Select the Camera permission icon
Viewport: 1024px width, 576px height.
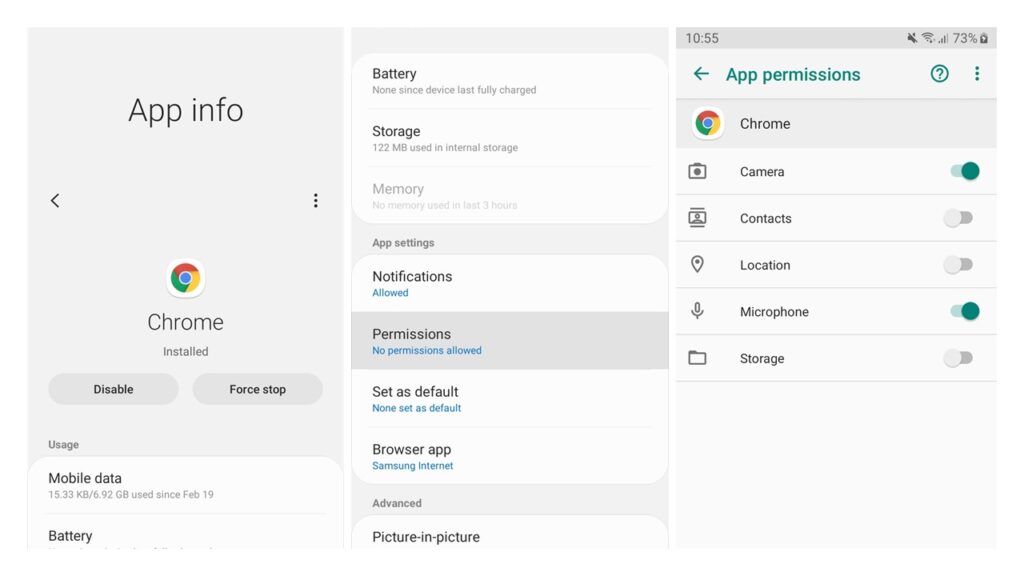tap(699, 171)
